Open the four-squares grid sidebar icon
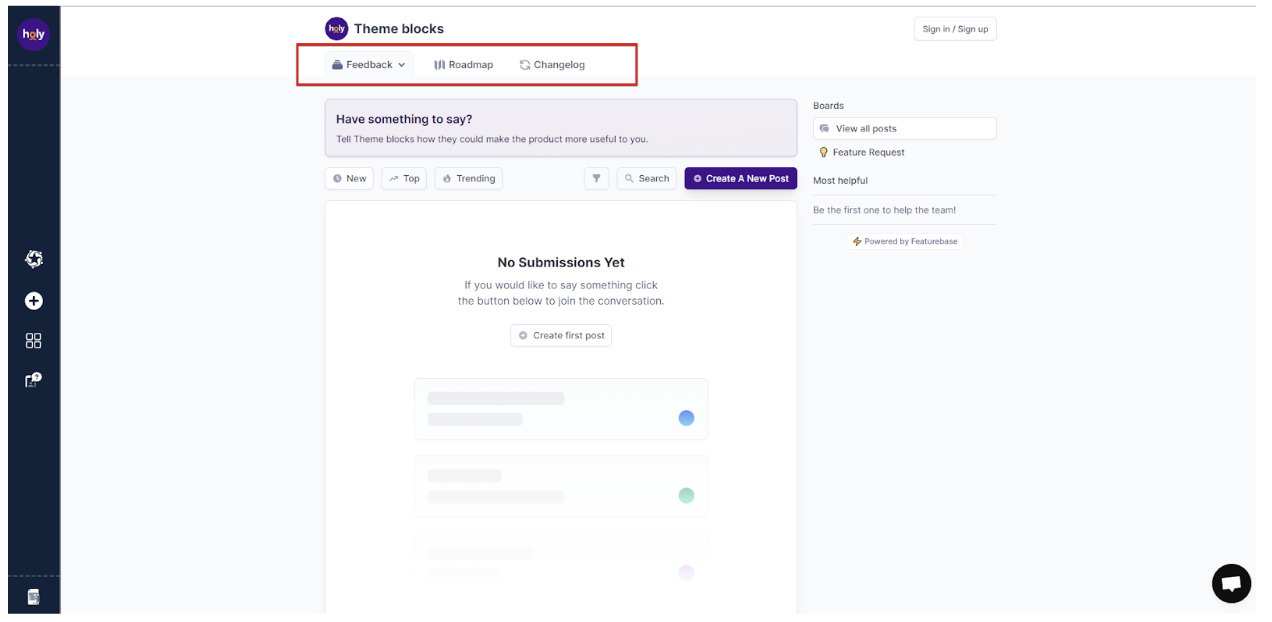This screenshot has height=622, width=1272. click(x=34, y=341)
